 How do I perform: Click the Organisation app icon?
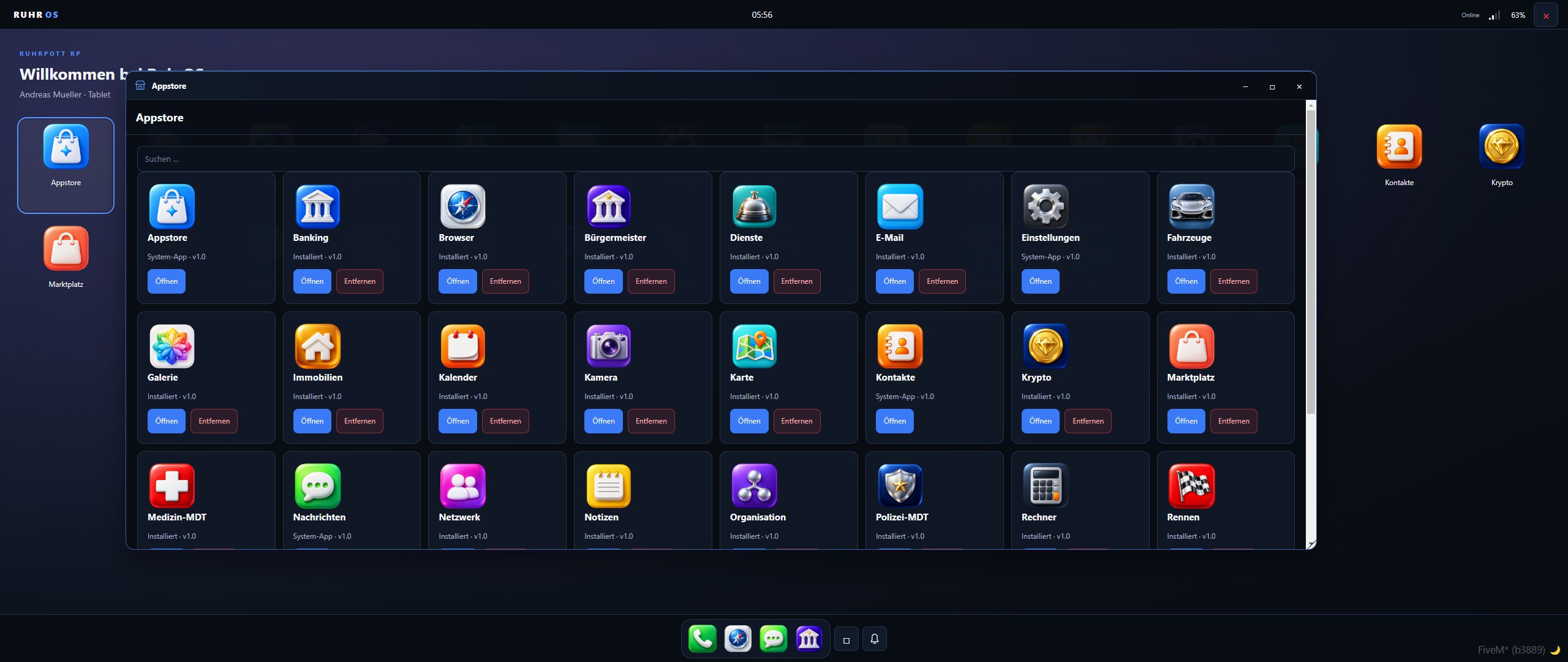coord(754,486)
